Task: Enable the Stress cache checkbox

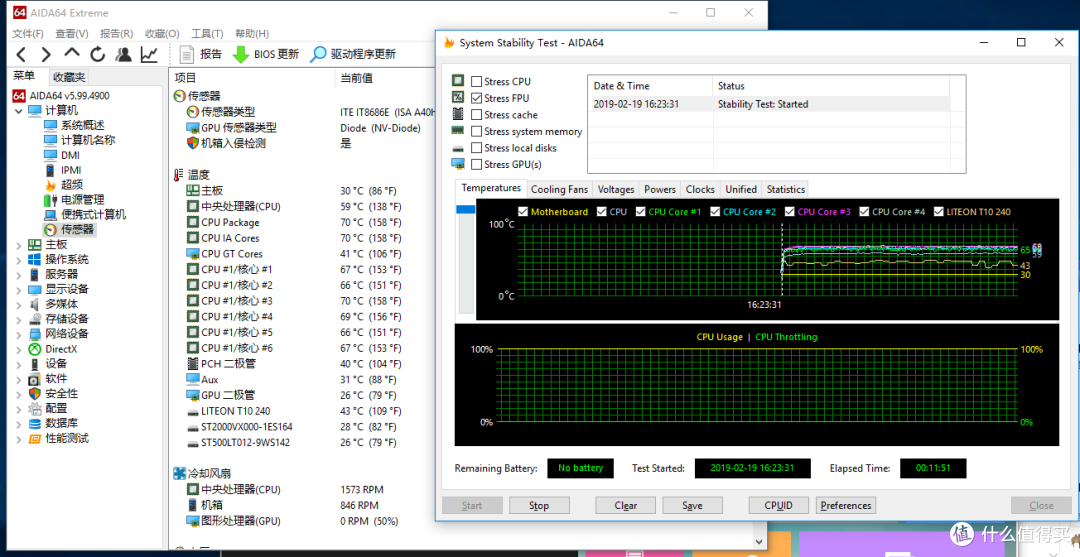Action: pyautogui.click(x=476, y=115)
